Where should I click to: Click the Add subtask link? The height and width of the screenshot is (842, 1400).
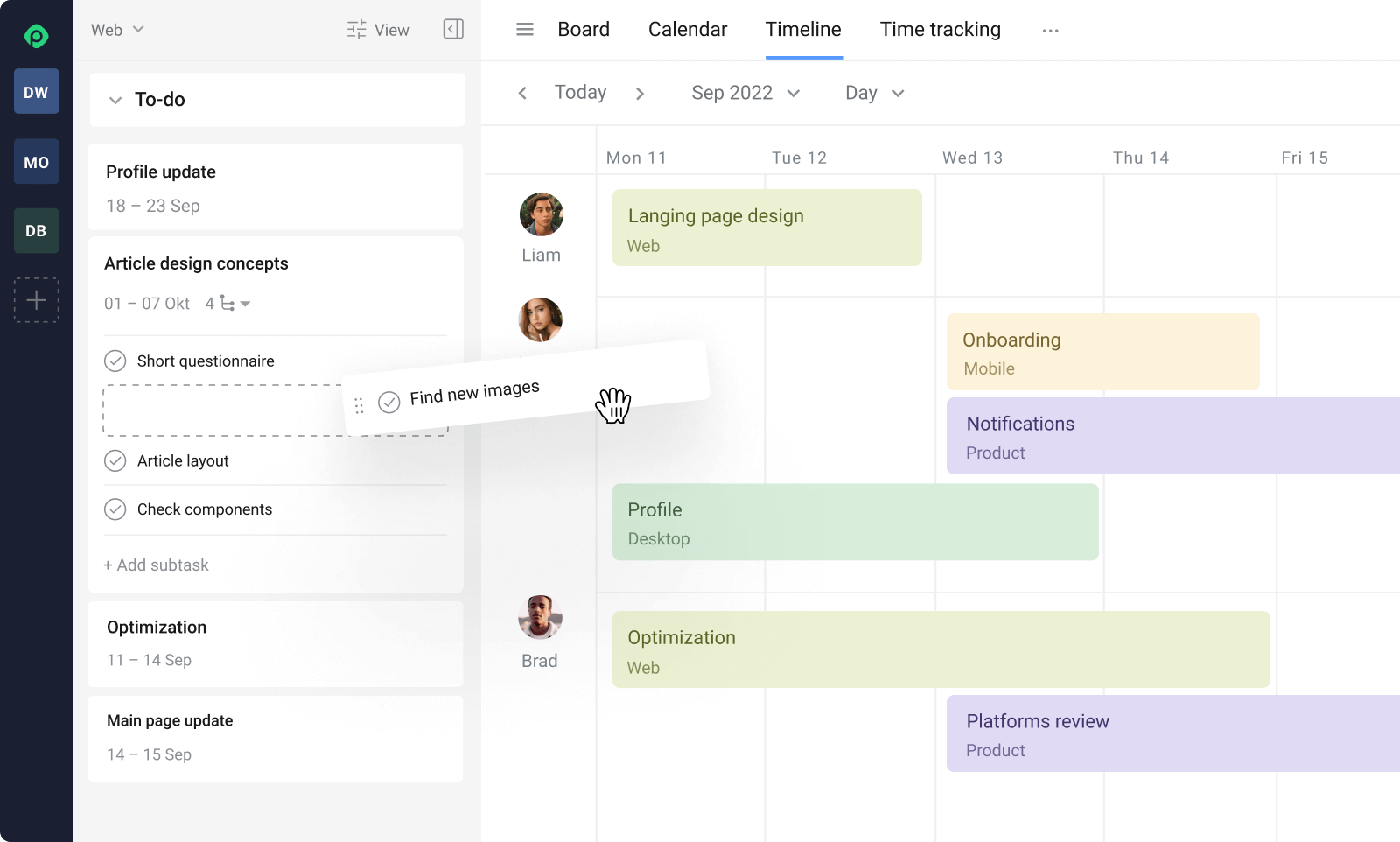(157, 565)
